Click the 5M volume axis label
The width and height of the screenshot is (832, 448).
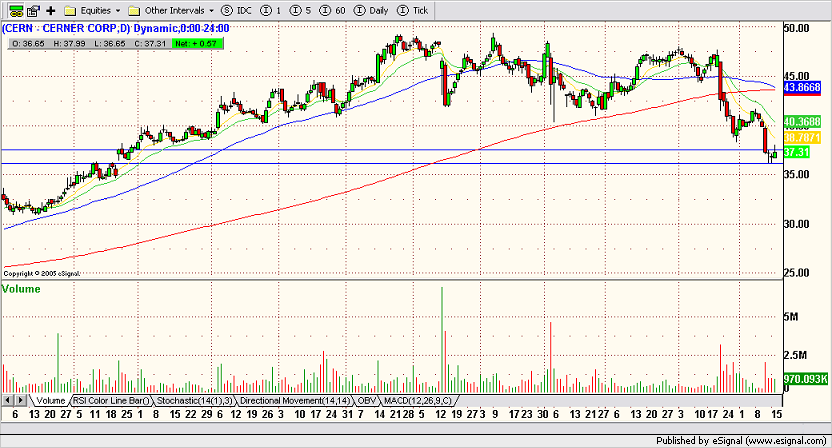click(790, 317)
